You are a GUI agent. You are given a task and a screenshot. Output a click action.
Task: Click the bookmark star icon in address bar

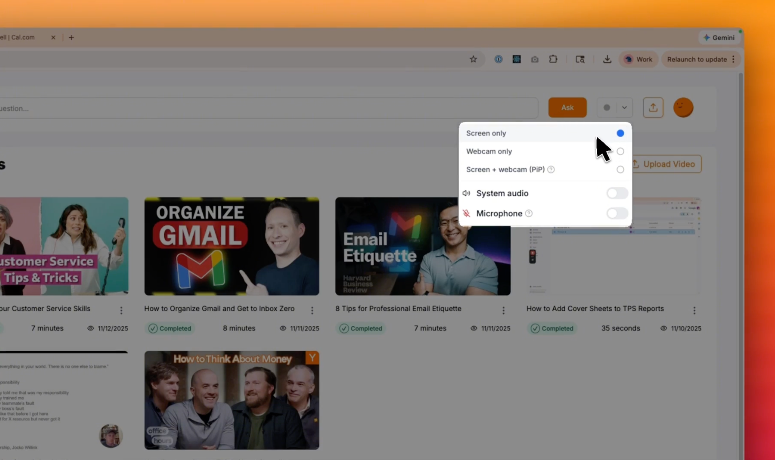473,59
